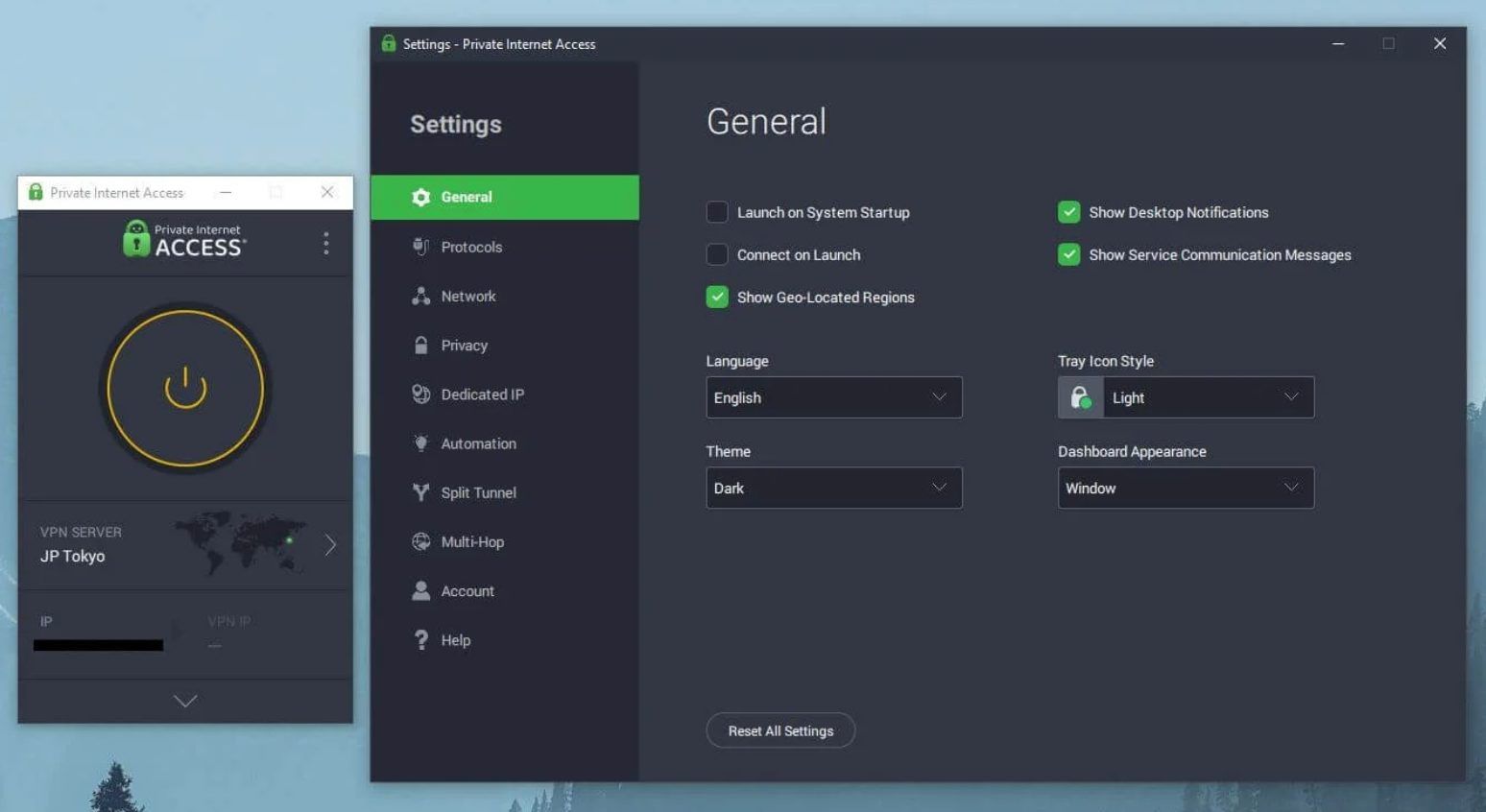Click the General page heading
Image resolution: width=1486 pixels, height=812 pixels.
click(x=766, y=122)
